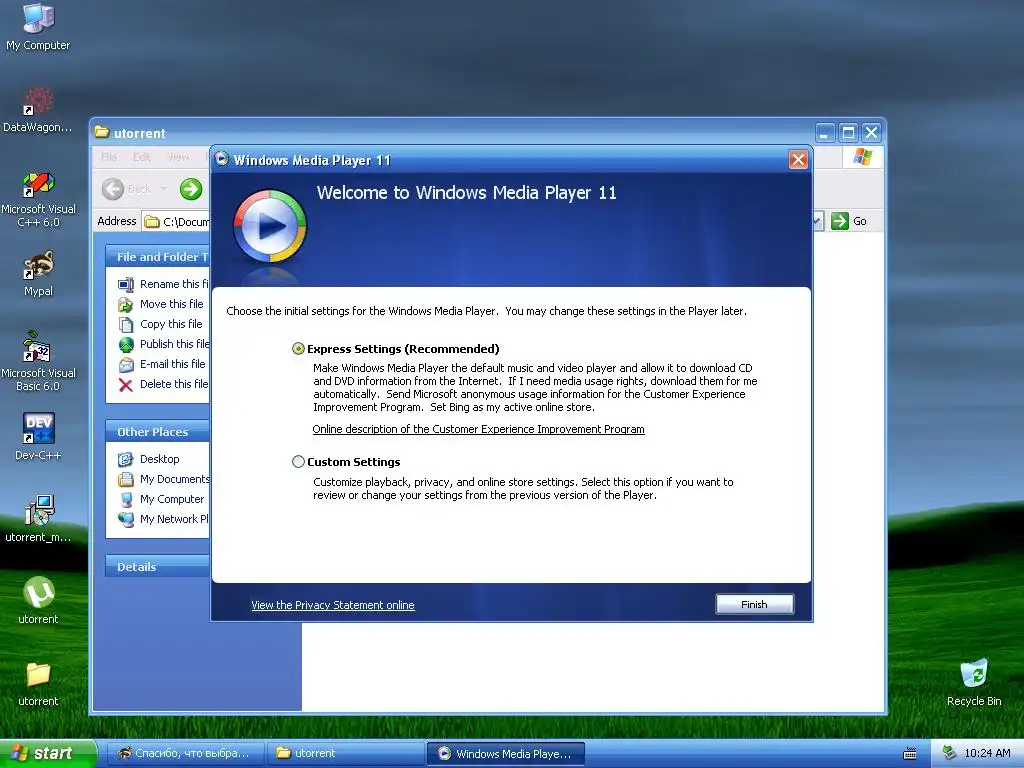Click E-mail this file task
Viewport: 1024px width, 768px height.
coord(162,364)
